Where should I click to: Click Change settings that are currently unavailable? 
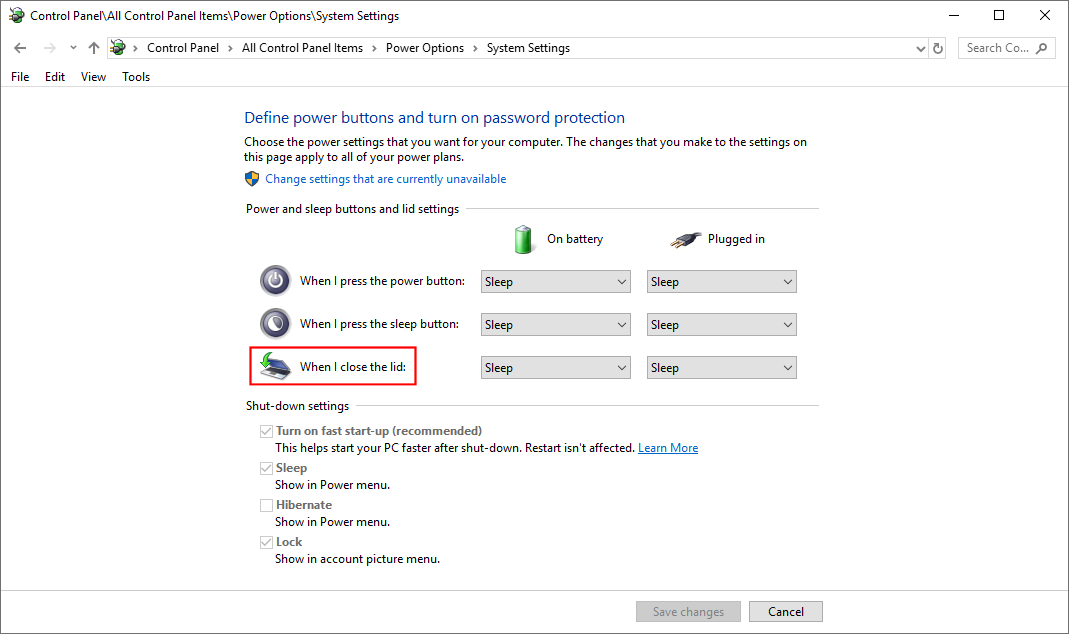click(x=385, y=178)
